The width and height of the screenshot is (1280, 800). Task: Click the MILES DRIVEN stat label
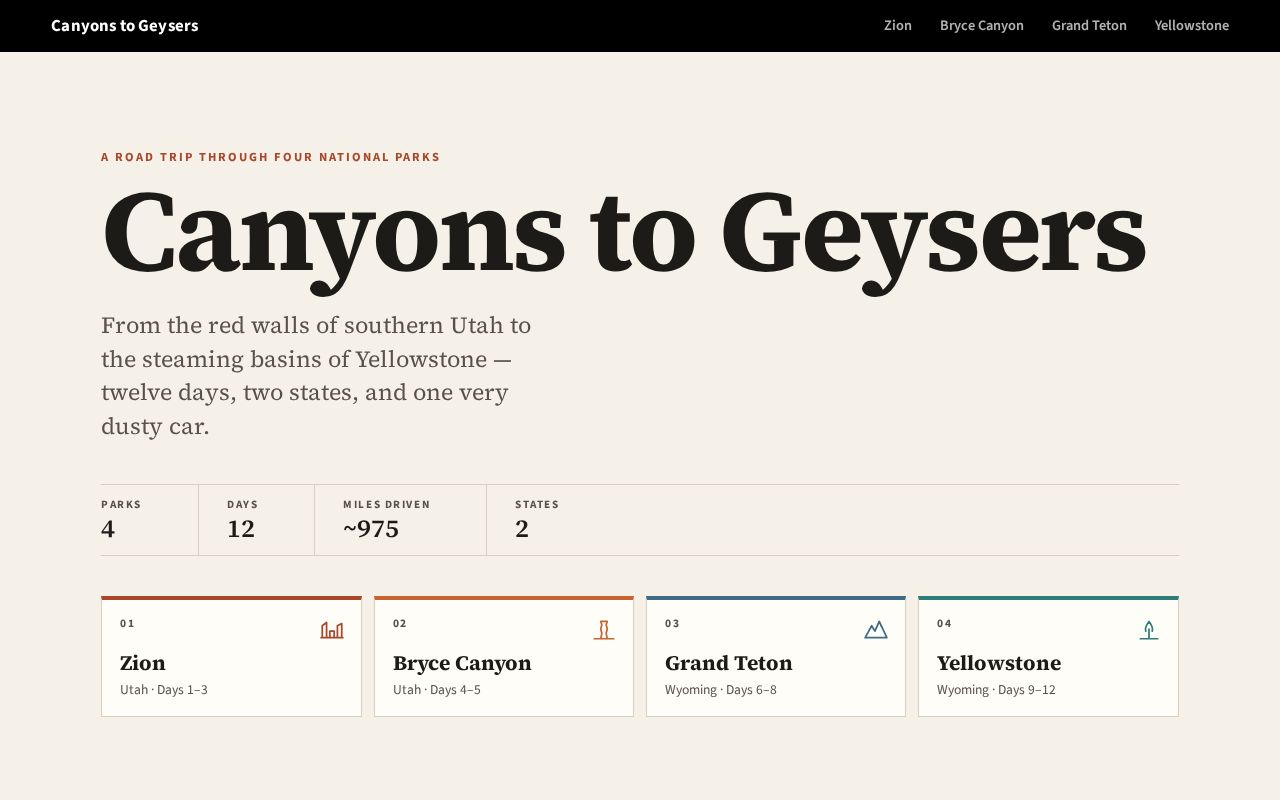point(387,505)
